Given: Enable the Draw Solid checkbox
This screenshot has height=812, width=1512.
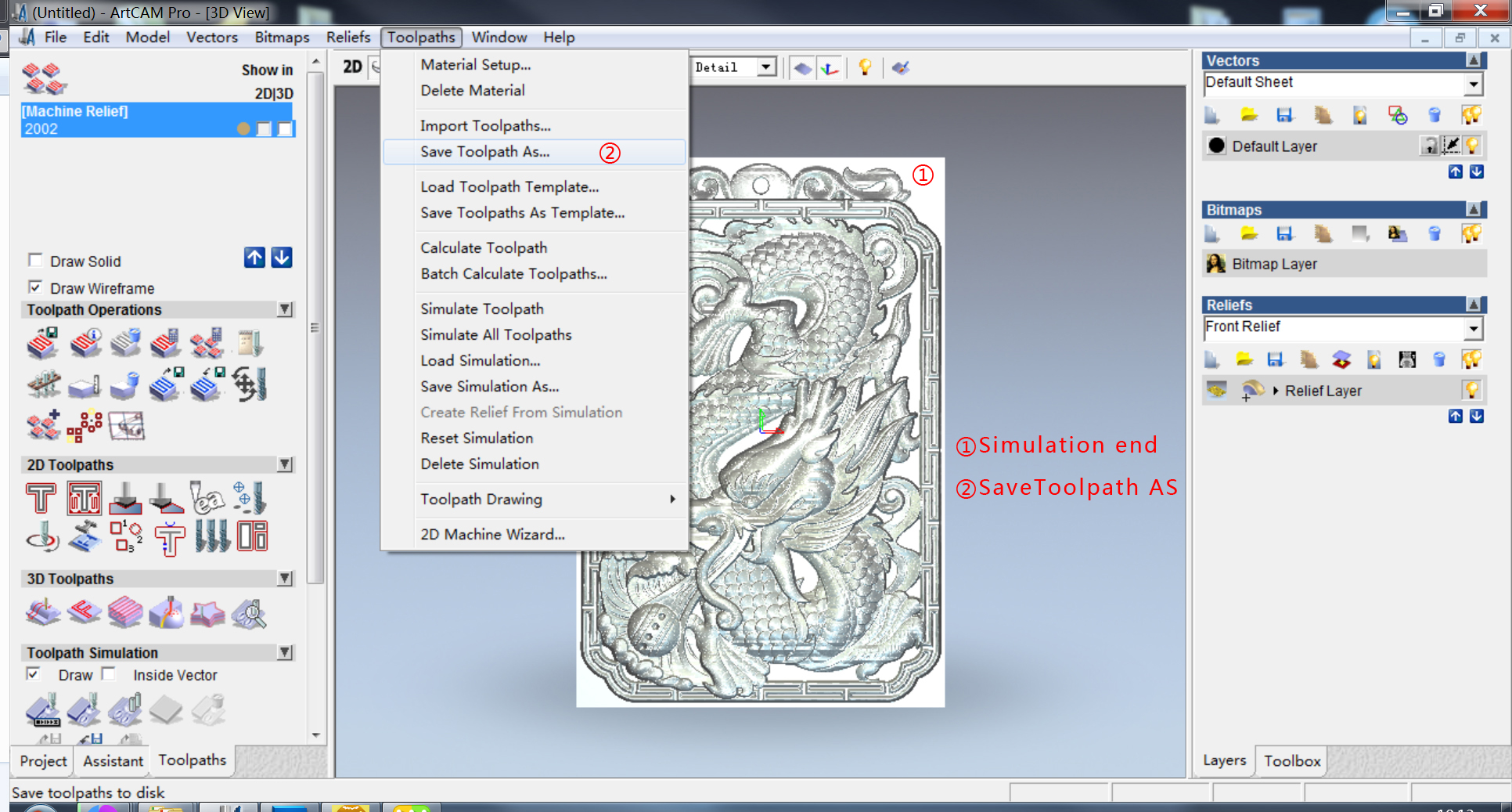Looking at the screenshot, I should click(35, 260).
